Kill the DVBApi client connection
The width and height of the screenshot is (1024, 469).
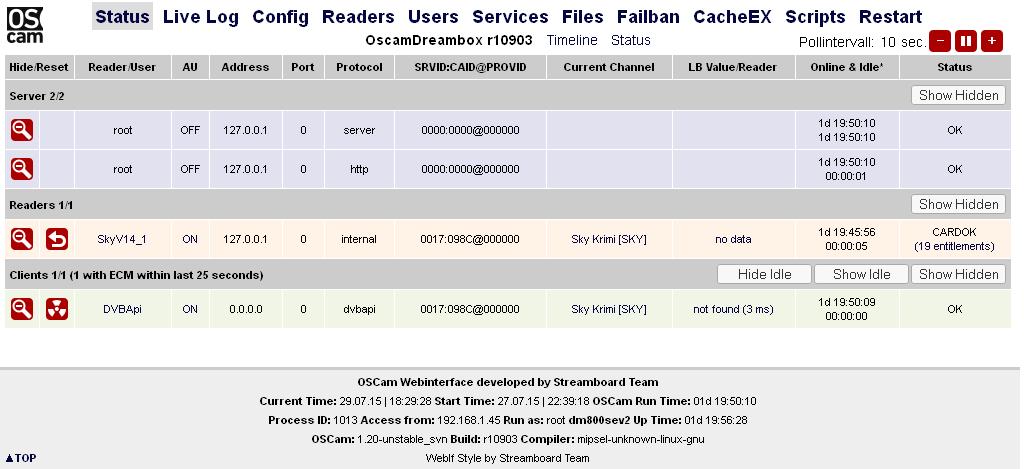57,309
